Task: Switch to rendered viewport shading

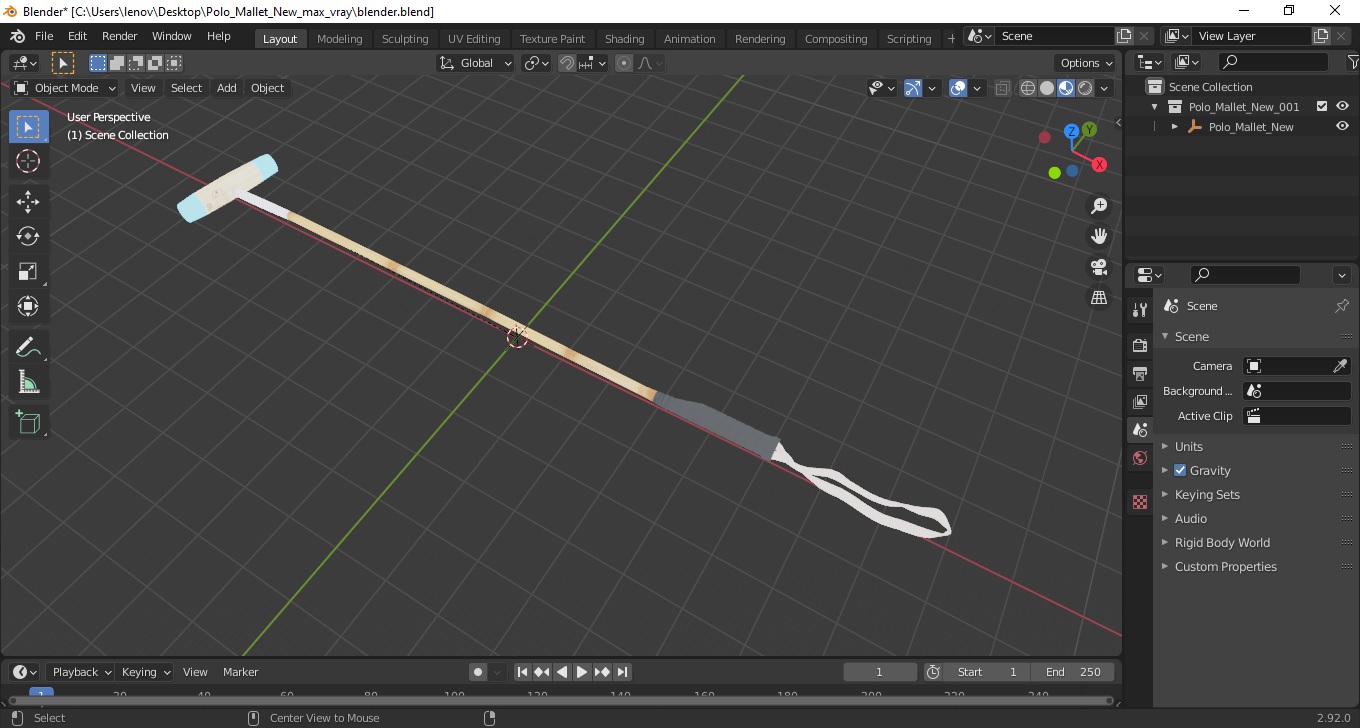Action: click(x=1085, y=88)
